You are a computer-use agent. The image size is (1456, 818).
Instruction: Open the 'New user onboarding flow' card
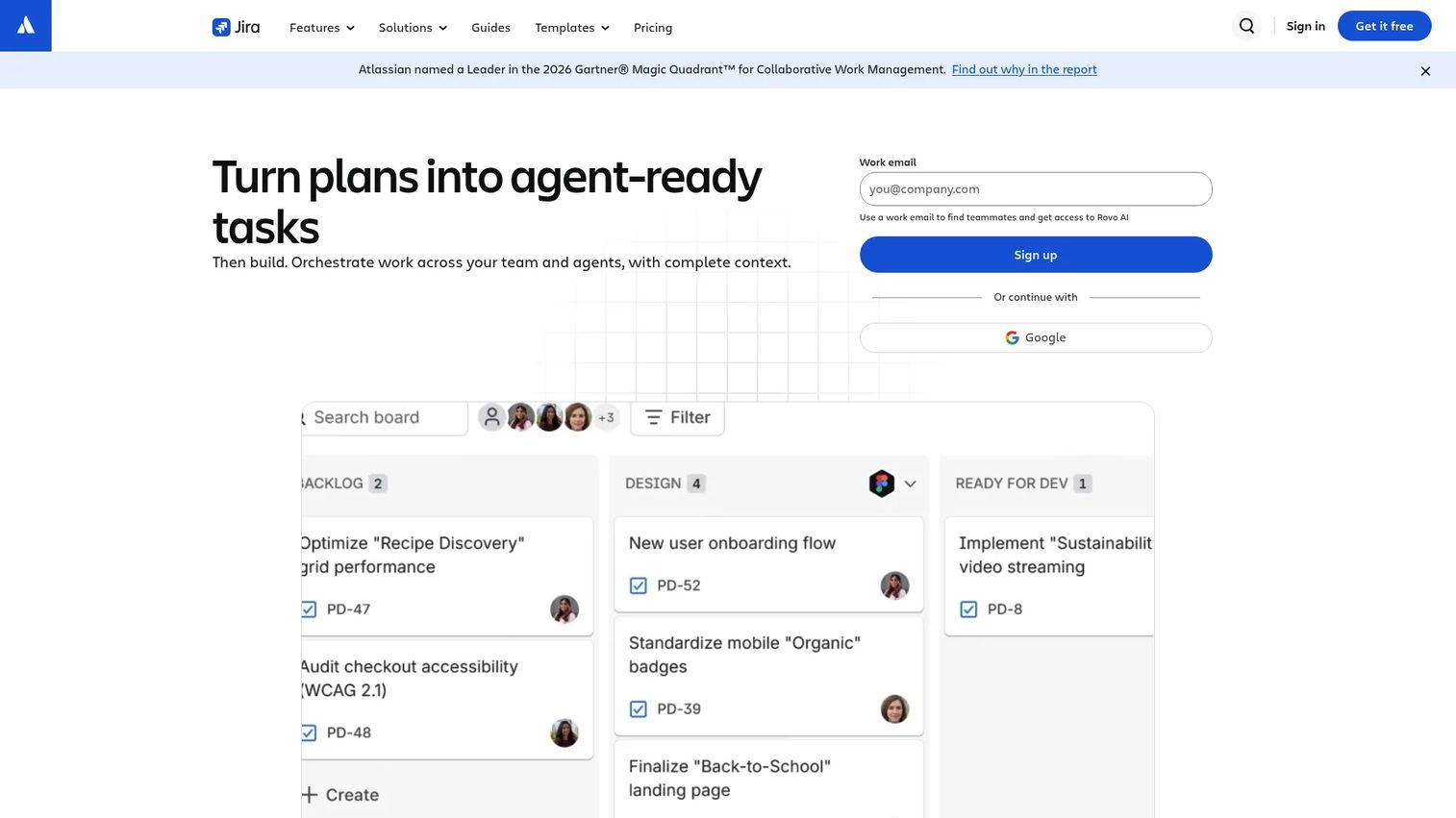pyautogui.click(x=768, y=564)
